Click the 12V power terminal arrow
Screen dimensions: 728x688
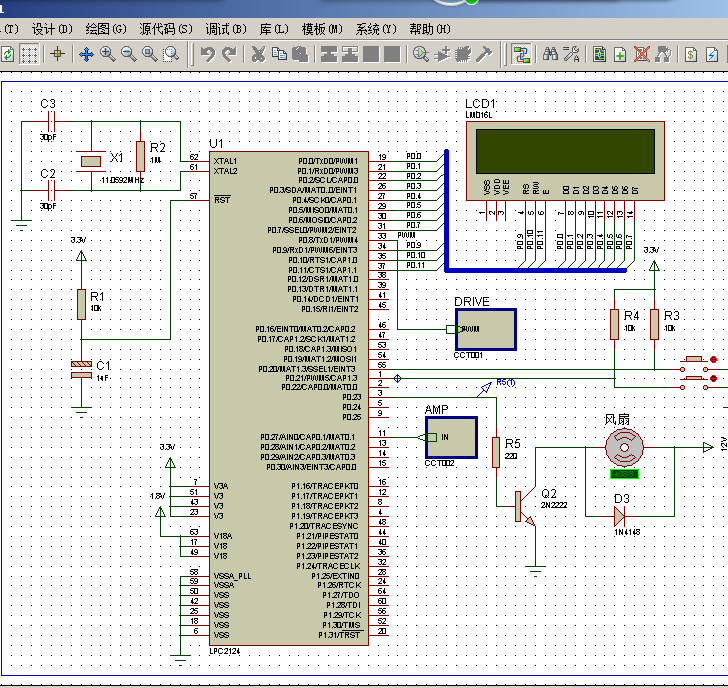[708, 448]
